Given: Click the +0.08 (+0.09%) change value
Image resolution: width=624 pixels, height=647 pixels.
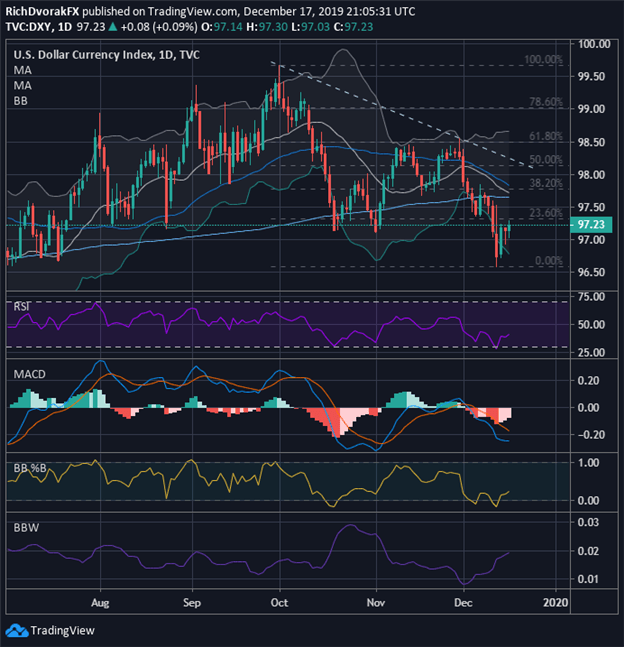Looking at the screenshot, I should coord(159,27).
